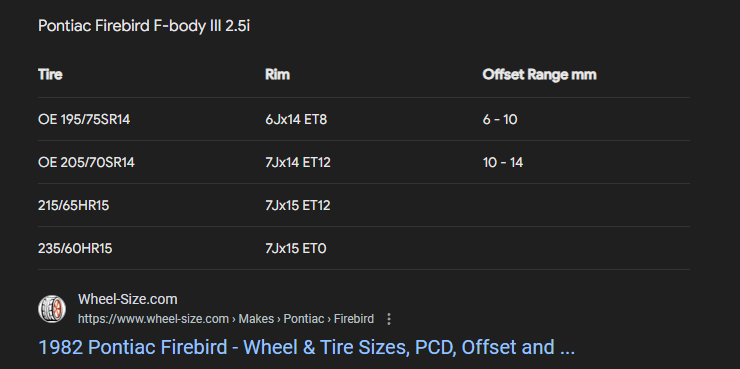Click the OE 195/75SR14 tire cell
Image resolution: width=740 pixels, height=369 pixels.
pos(84,119)
